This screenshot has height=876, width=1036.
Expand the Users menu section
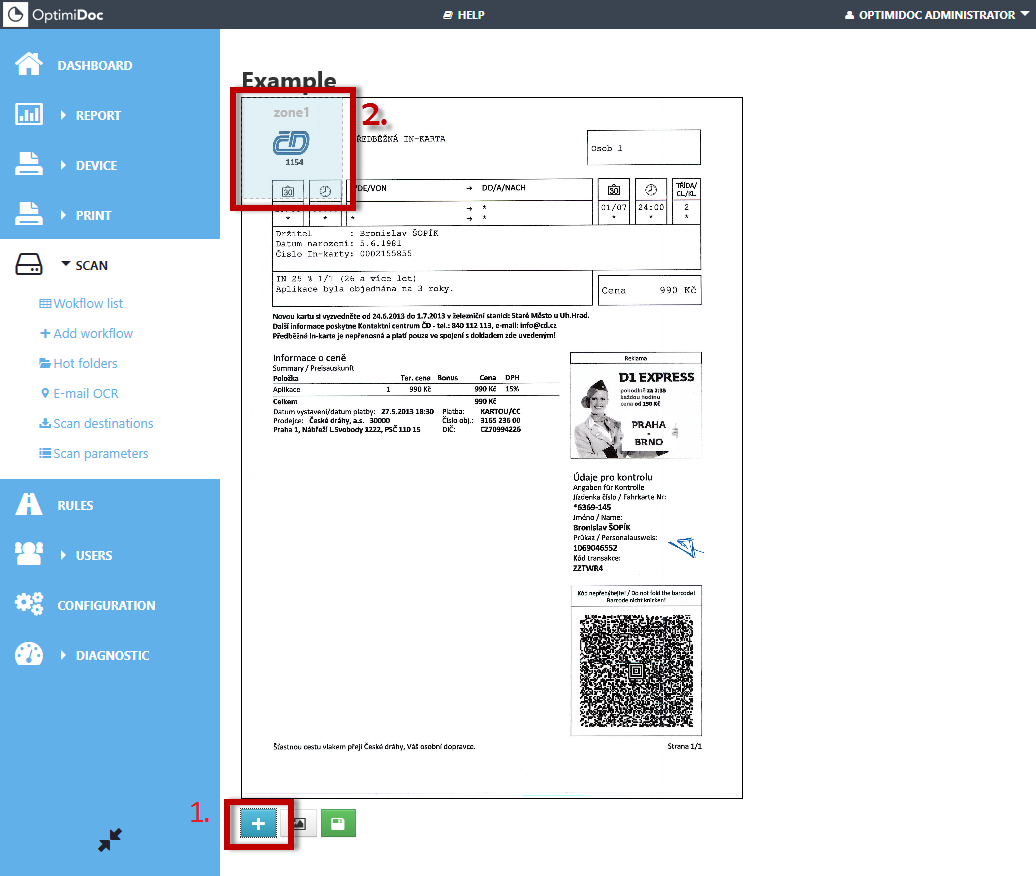click(93, 555)
